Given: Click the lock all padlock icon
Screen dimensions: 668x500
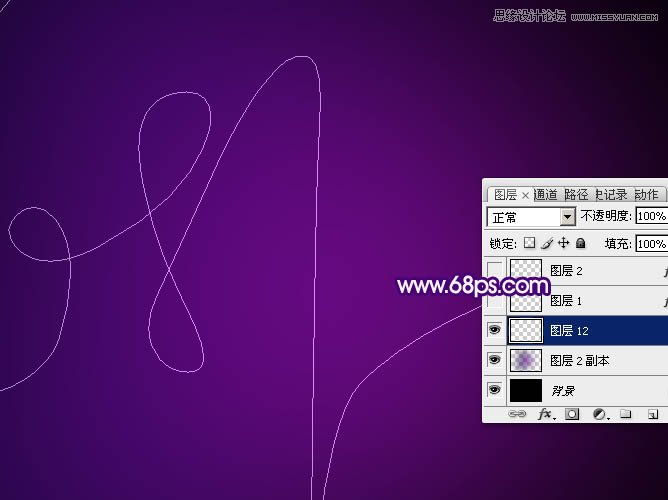Looking at the screenshot, I should click(x=580, y=243).
